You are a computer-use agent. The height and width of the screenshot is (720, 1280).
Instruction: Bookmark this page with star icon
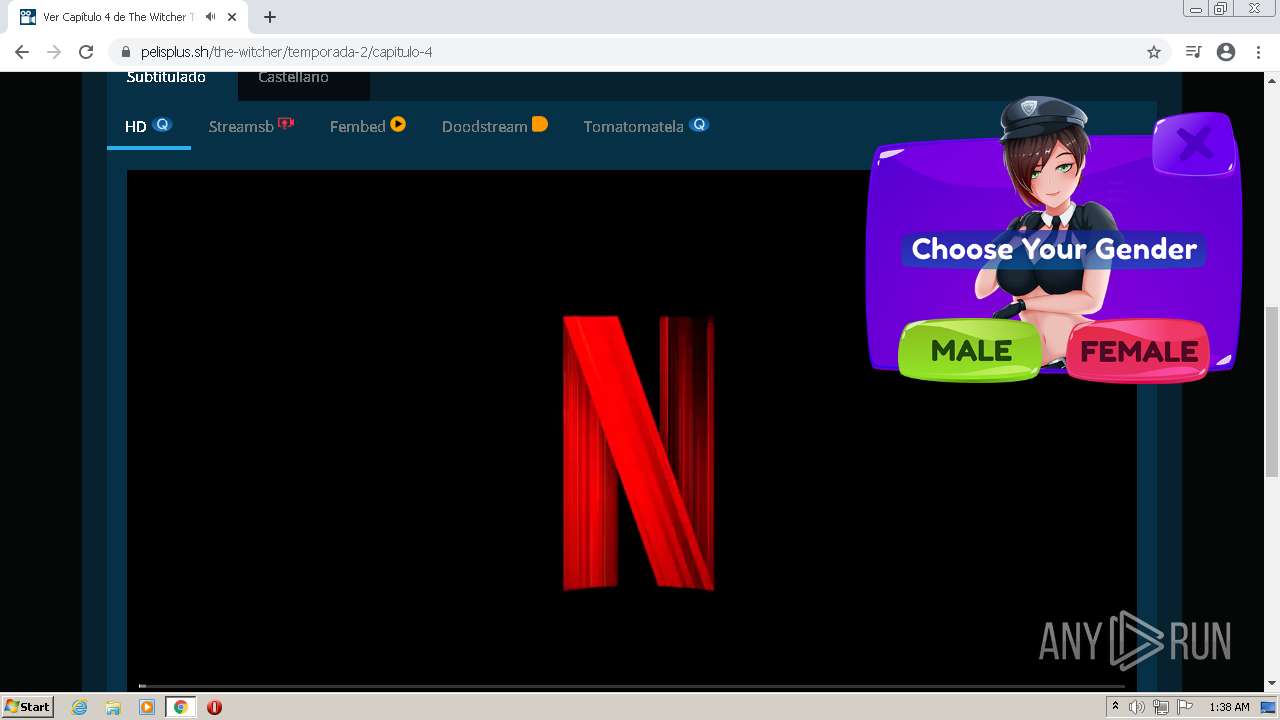[1154, 52]
